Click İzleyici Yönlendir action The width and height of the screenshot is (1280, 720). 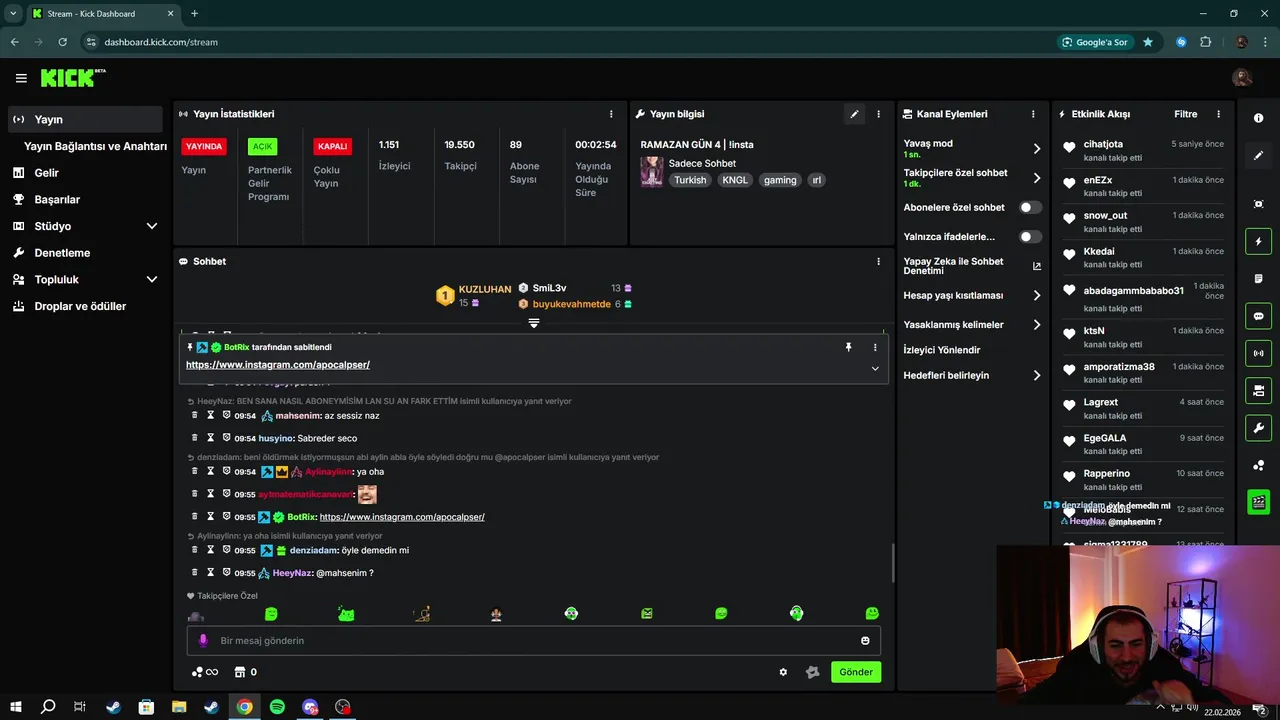tap(942, 350)
